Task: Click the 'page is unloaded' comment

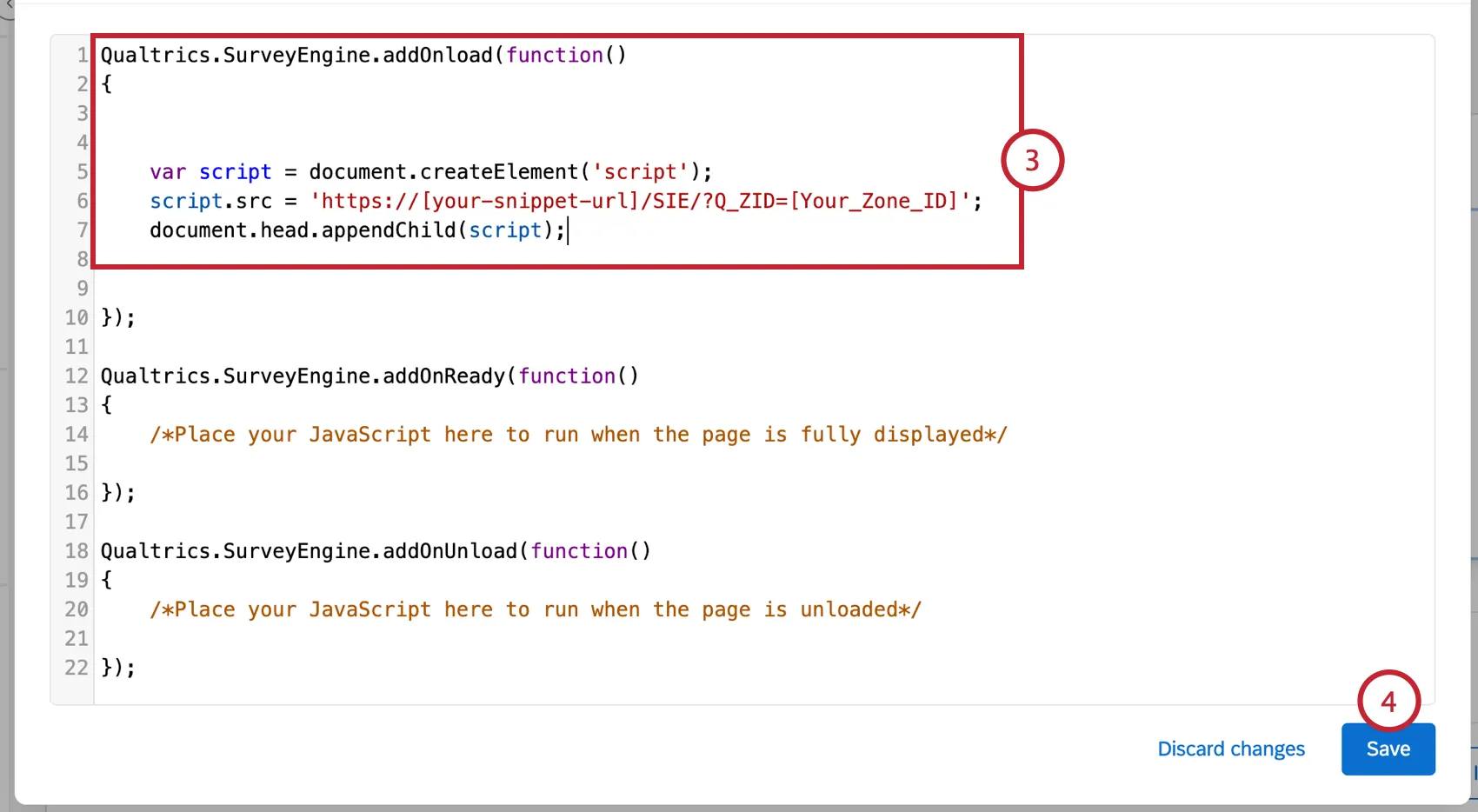Action: click(536, 609)
